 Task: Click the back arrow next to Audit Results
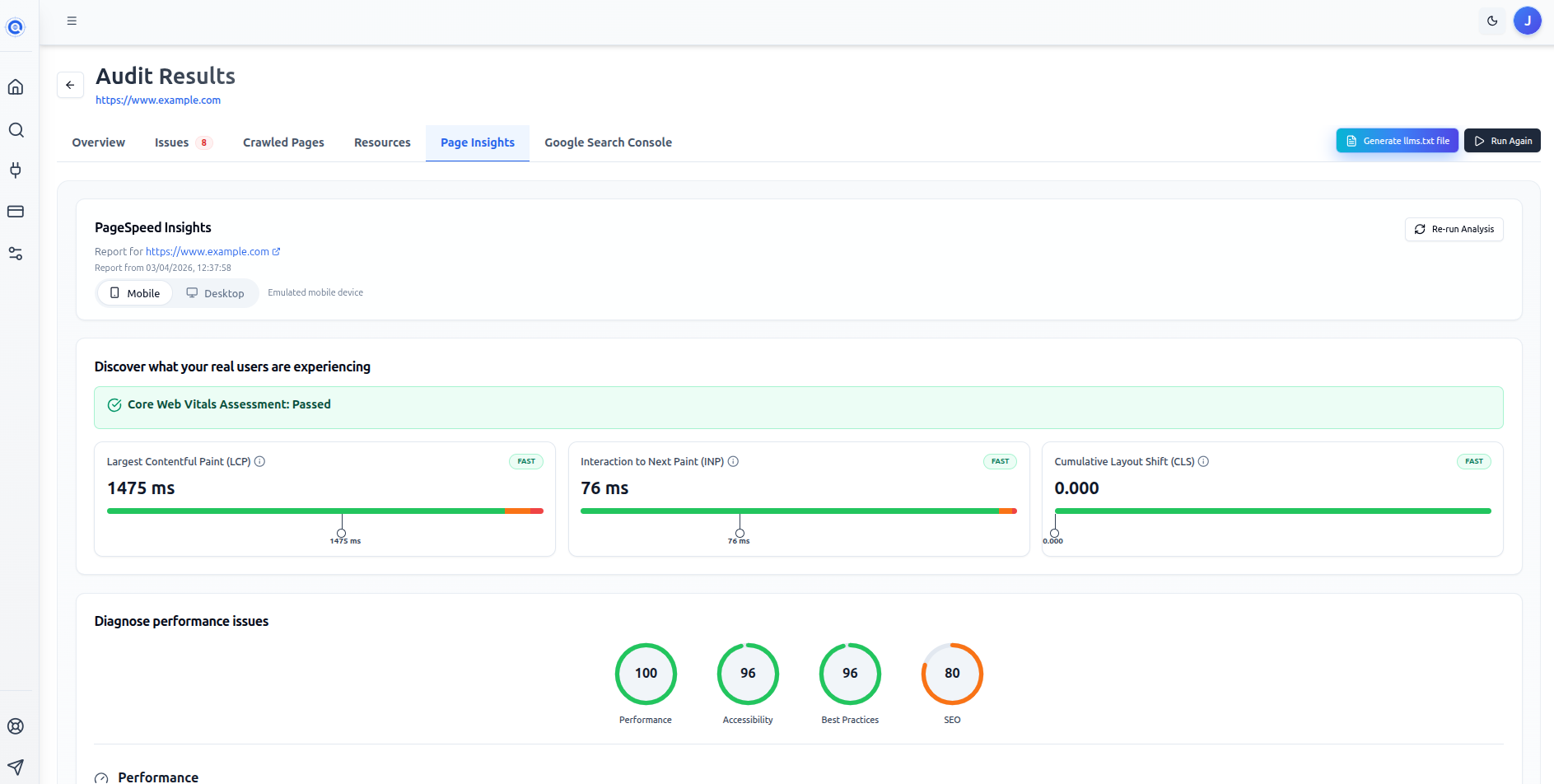point(70,84)
